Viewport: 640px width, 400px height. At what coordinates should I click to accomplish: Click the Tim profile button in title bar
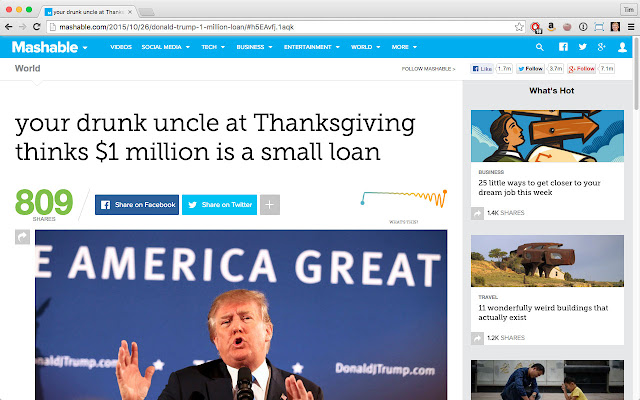point(628,9)
